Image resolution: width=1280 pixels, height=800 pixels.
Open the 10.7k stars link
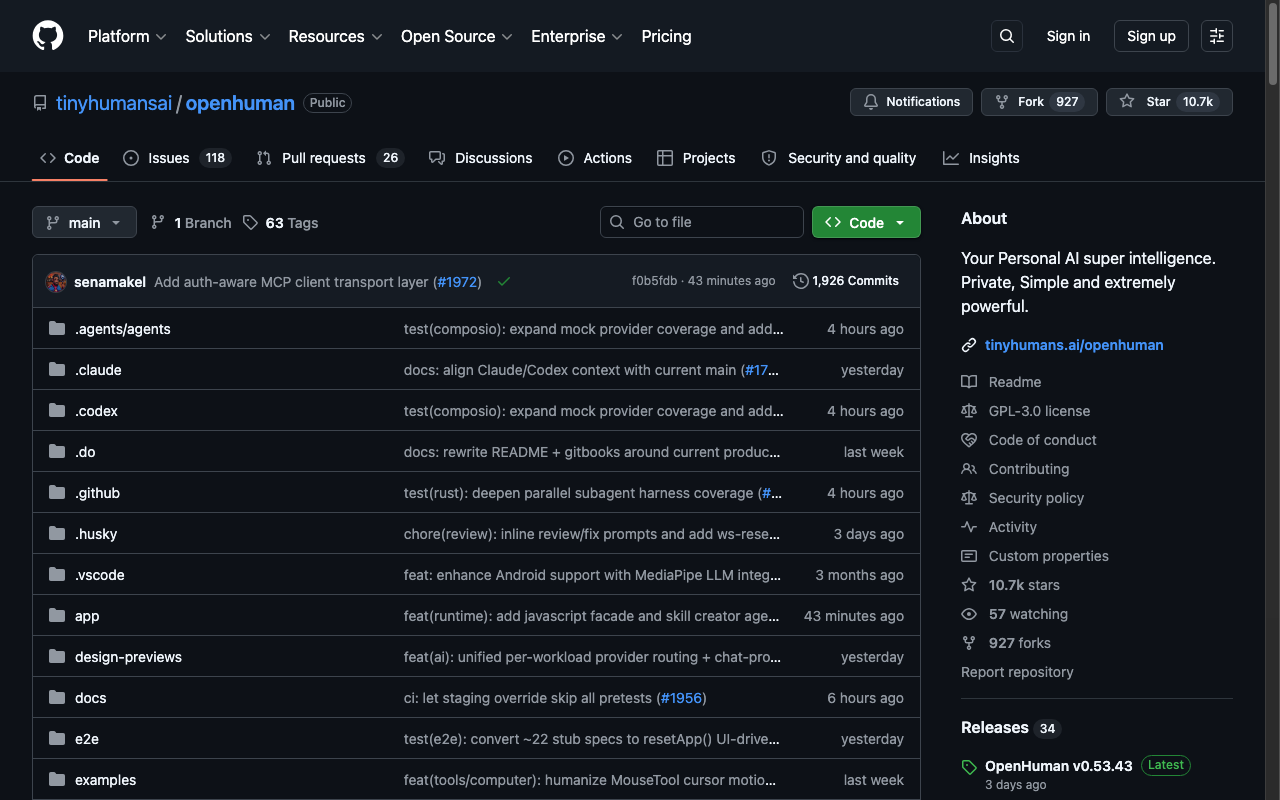(x=1024, y=585)
